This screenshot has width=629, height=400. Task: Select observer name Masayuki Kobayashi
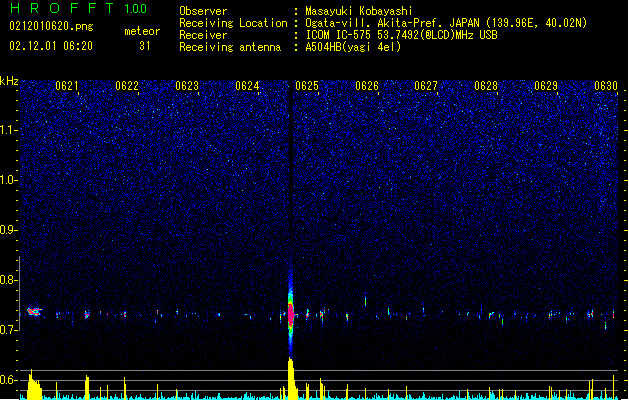359,11
